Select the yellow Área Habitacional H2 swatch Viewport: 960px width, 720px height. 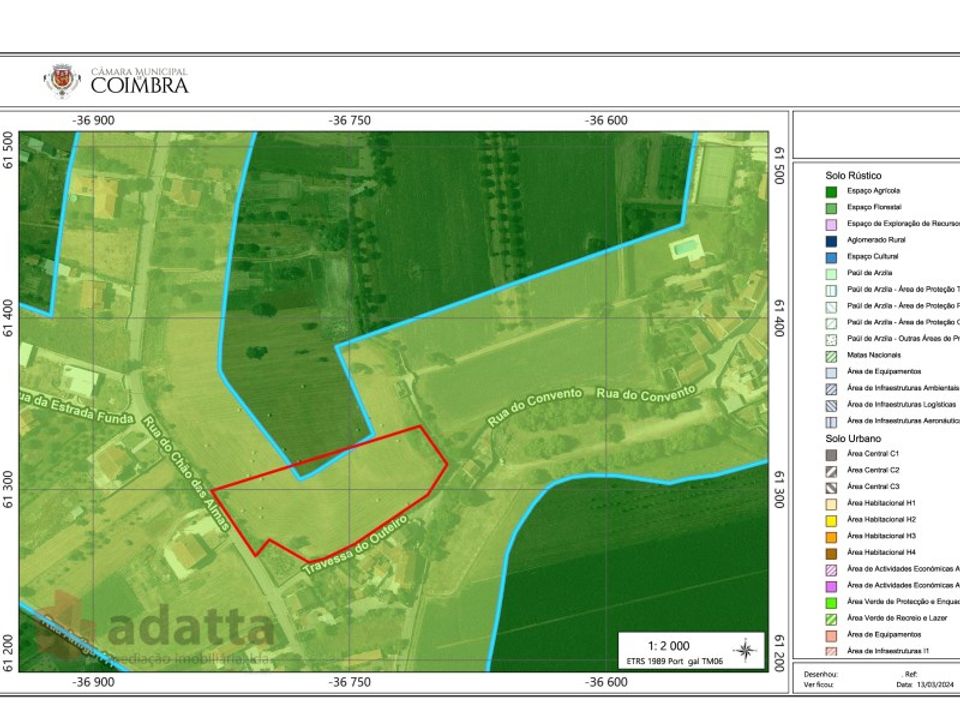coord(831,520)
